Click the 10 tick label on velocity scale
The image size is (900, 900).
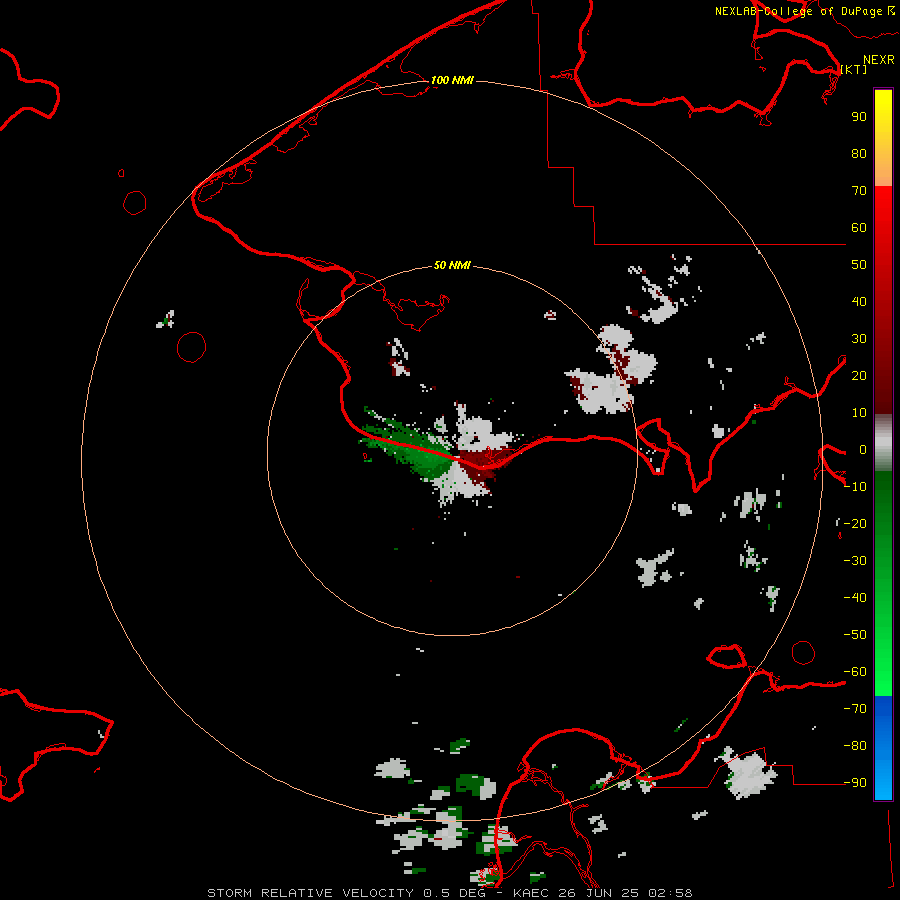pyautogui.click(x=859, y=413)
